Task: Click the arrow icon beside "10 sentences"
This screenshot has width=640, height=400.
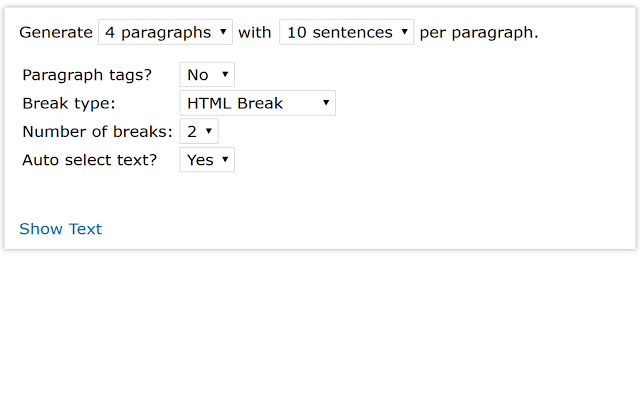Action: (404, 32)
